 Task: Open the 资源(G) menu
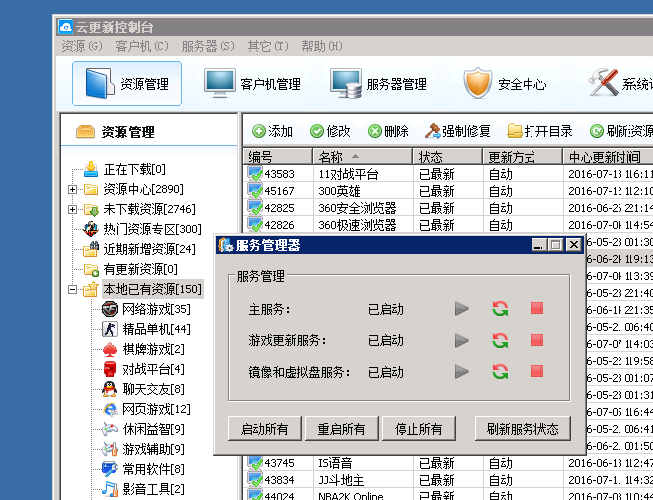[82, 46]
